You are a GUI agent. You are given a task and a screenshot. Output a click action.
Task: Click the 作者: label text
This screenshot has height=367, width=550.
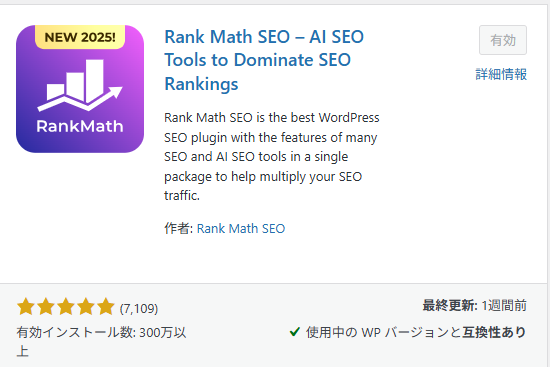pyautogui.click(x=179, y=228)
